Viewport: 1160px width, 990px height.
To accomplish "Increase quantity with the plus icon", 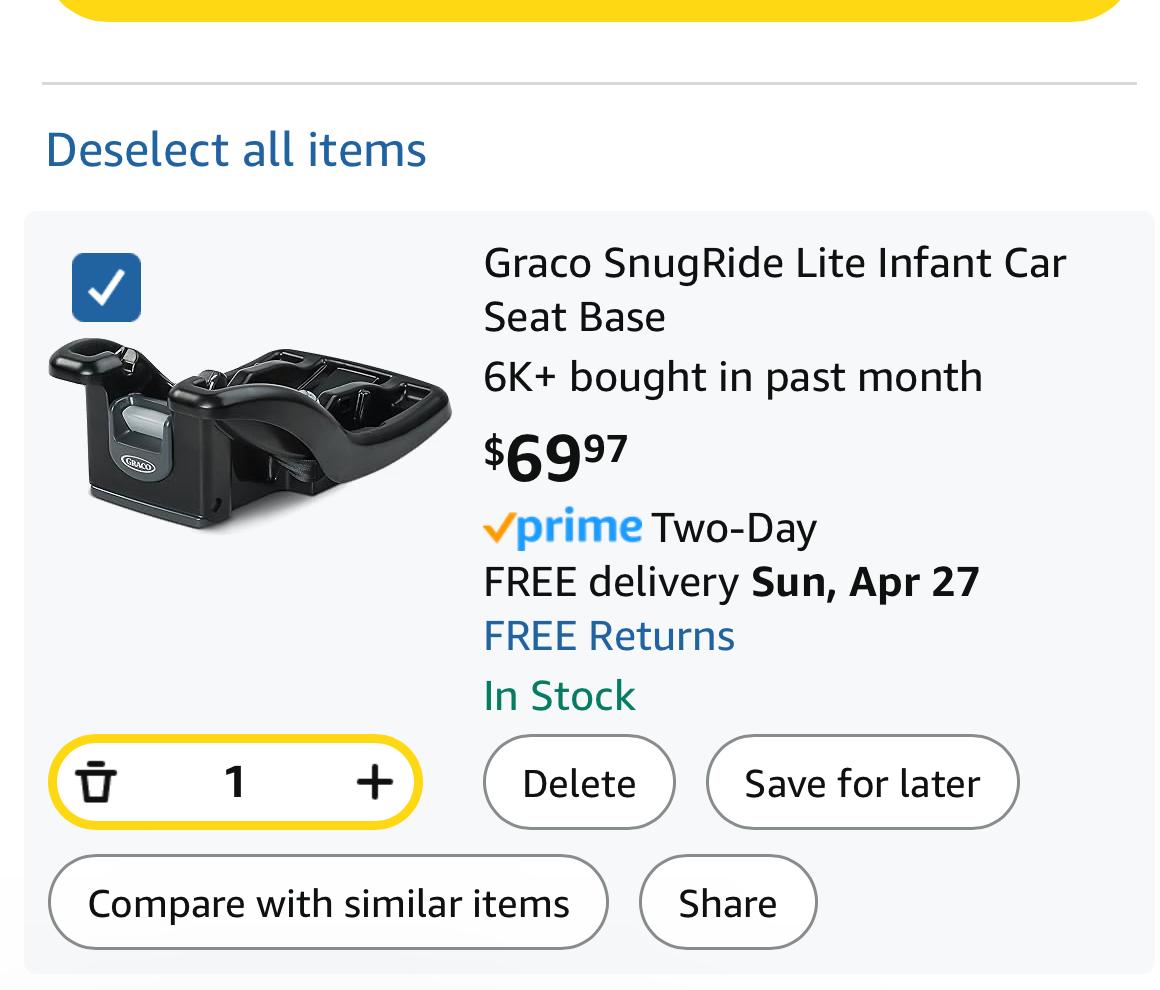I will point(375,781).
